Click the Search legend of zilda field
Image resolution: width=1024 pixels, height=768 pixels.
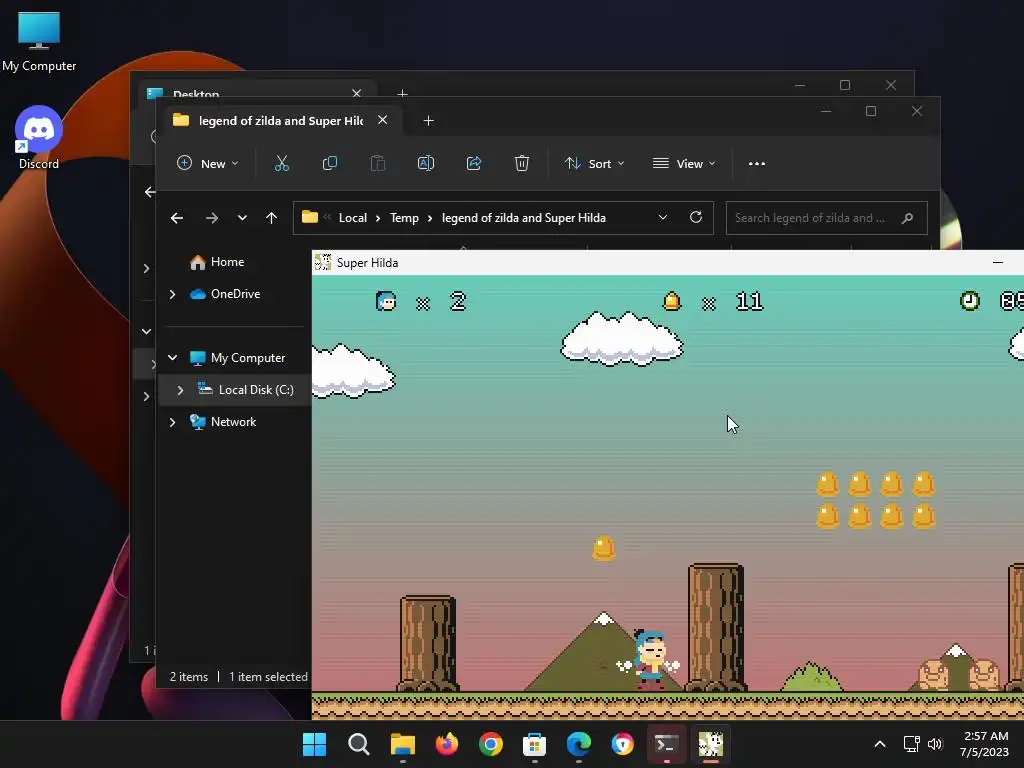click(826, 218)
